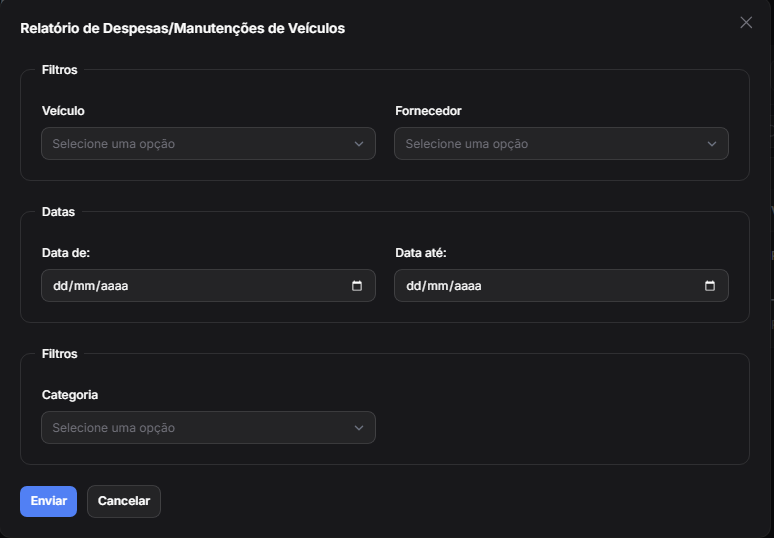Click the Fornecedor field label
Screen dimensions: 774x538
(x=428, y=111)
